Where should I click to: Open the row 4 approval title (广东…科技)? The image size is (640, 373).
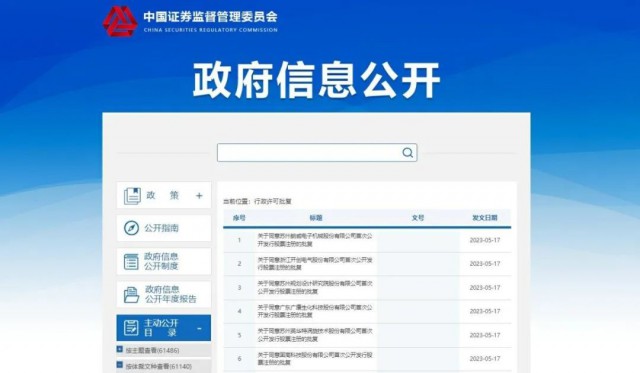(x=315, y=311)
